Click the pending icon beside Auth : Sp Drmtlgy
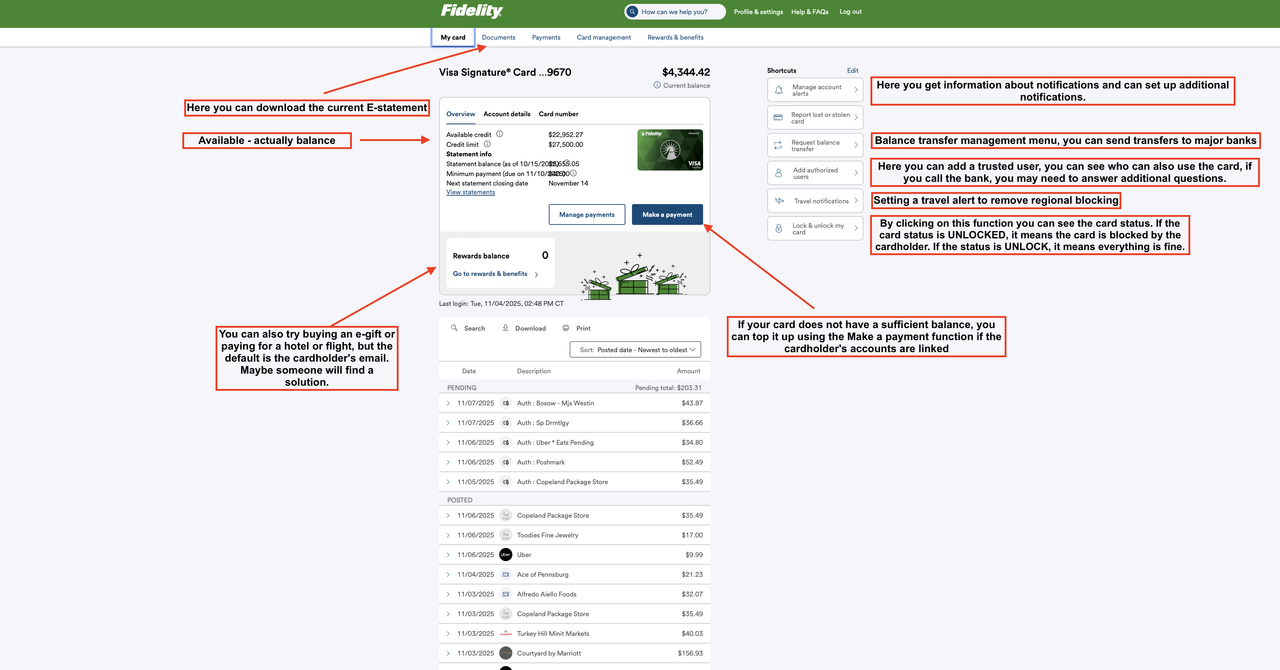Image resolution: width=1280 pixels, height=670 pixels. (506, 423)
